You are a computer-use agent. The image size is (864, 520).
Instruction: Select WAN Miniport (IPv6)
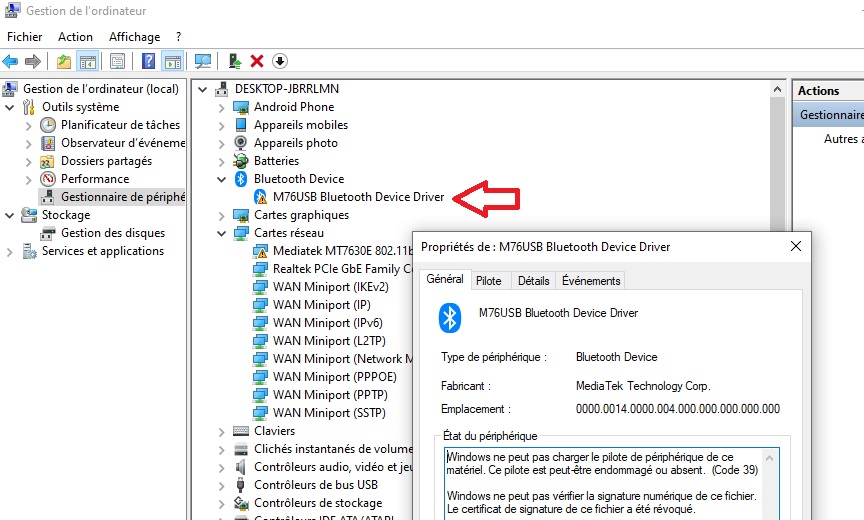coord(327,323)
